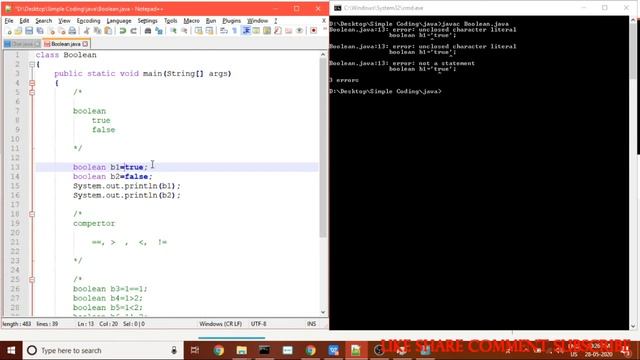Create a new file with the New toolbar icon
Viewport: 640px width, 360px height.
click(9, 31)
